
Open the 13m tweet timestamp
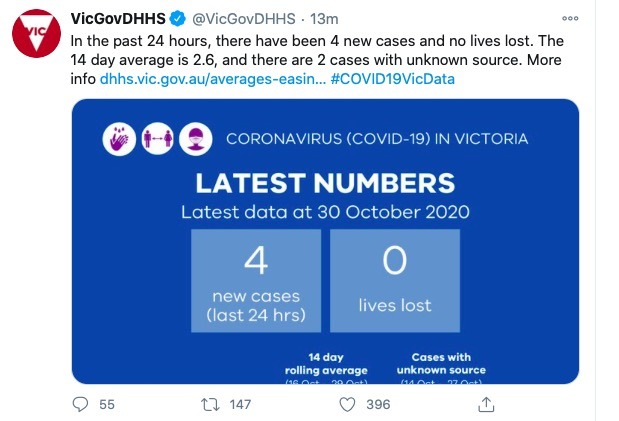(x=324, y=19)
